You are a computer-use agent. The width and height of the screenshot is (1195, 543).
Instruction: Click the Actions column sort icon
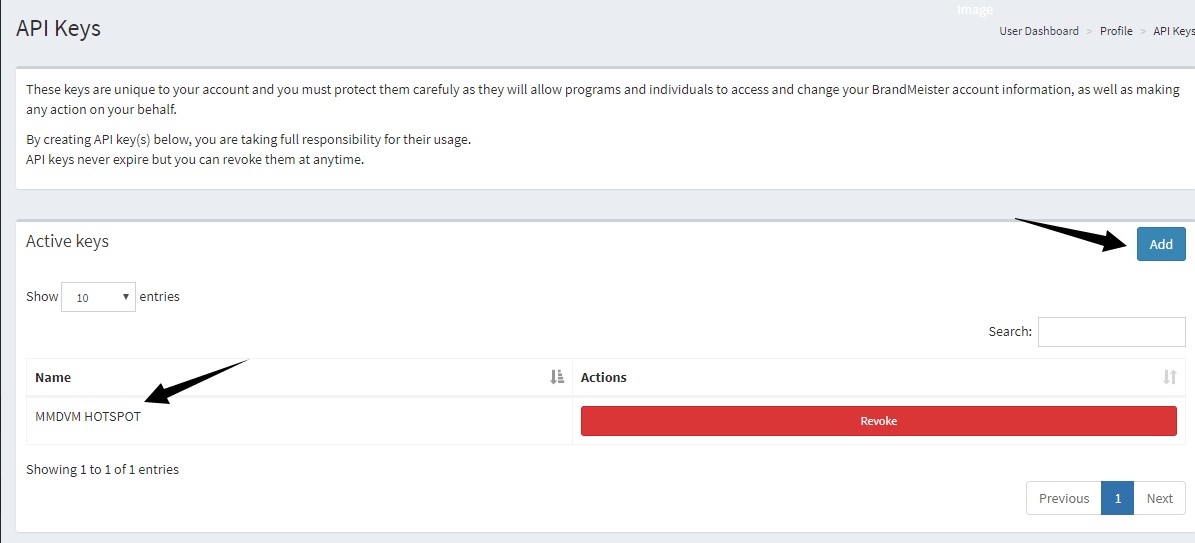click(1170, 377)
